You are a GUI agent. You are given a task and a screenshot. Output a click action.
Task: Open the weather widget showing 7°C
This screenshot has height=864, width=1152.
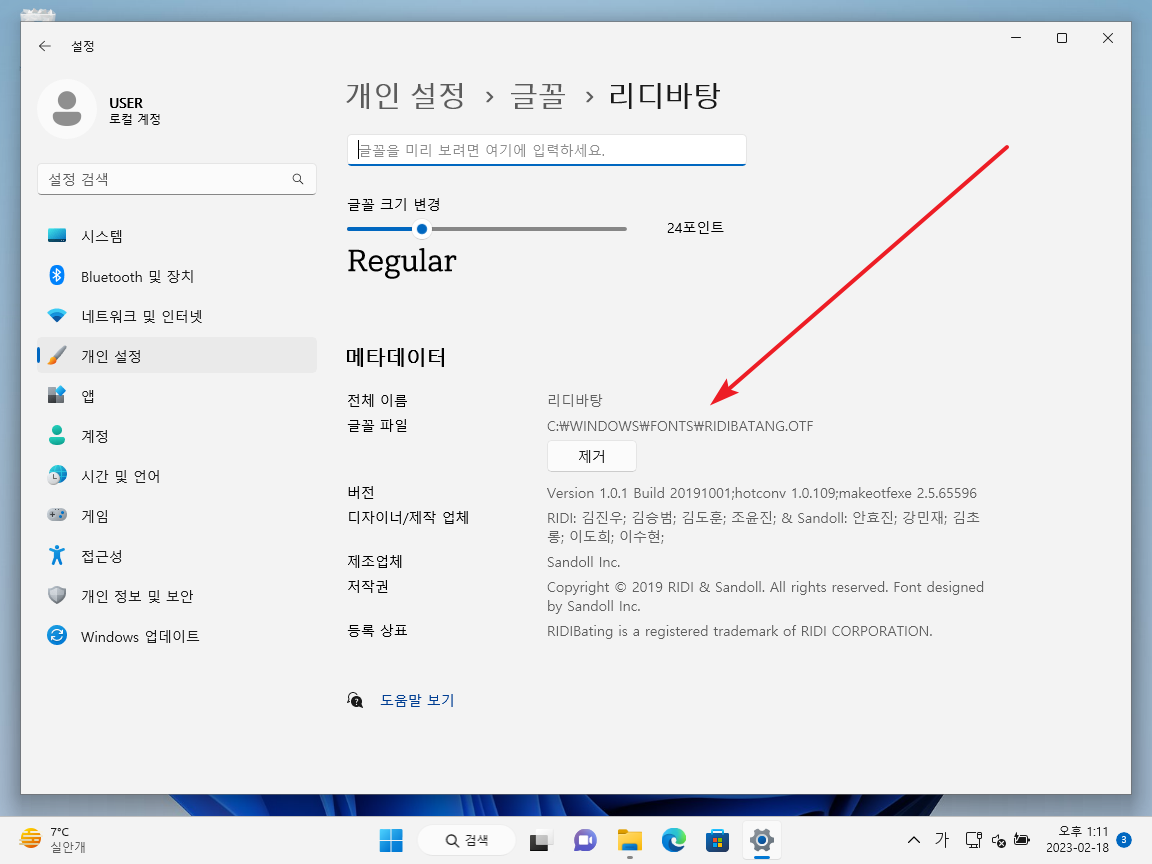pyautogui.click(x=53, y=840)
